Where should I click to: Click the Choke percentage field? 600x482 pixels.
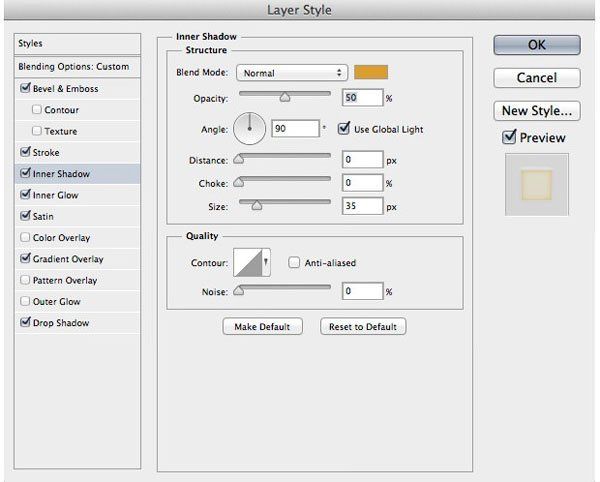pos(362,182)
